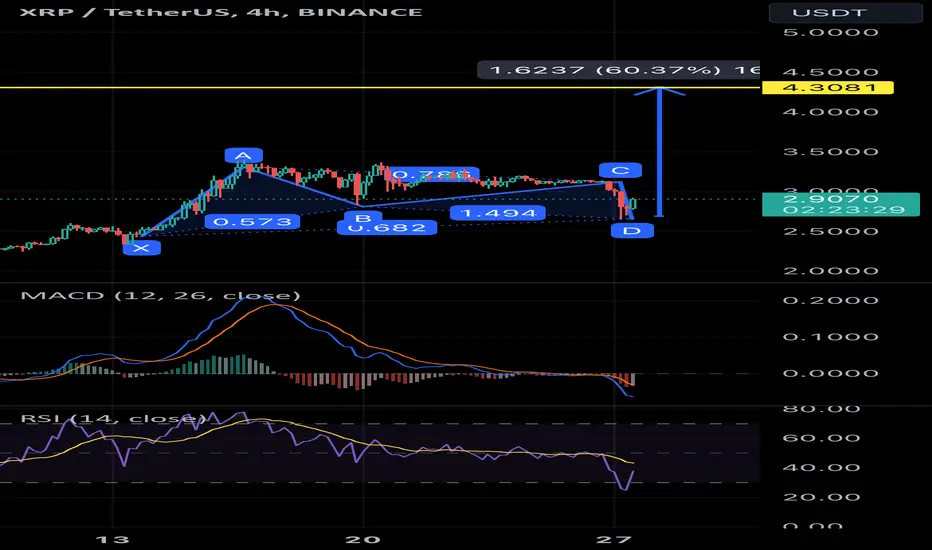
Task: Select harmonic pattern point A label
Action: (x=244, y=156)
